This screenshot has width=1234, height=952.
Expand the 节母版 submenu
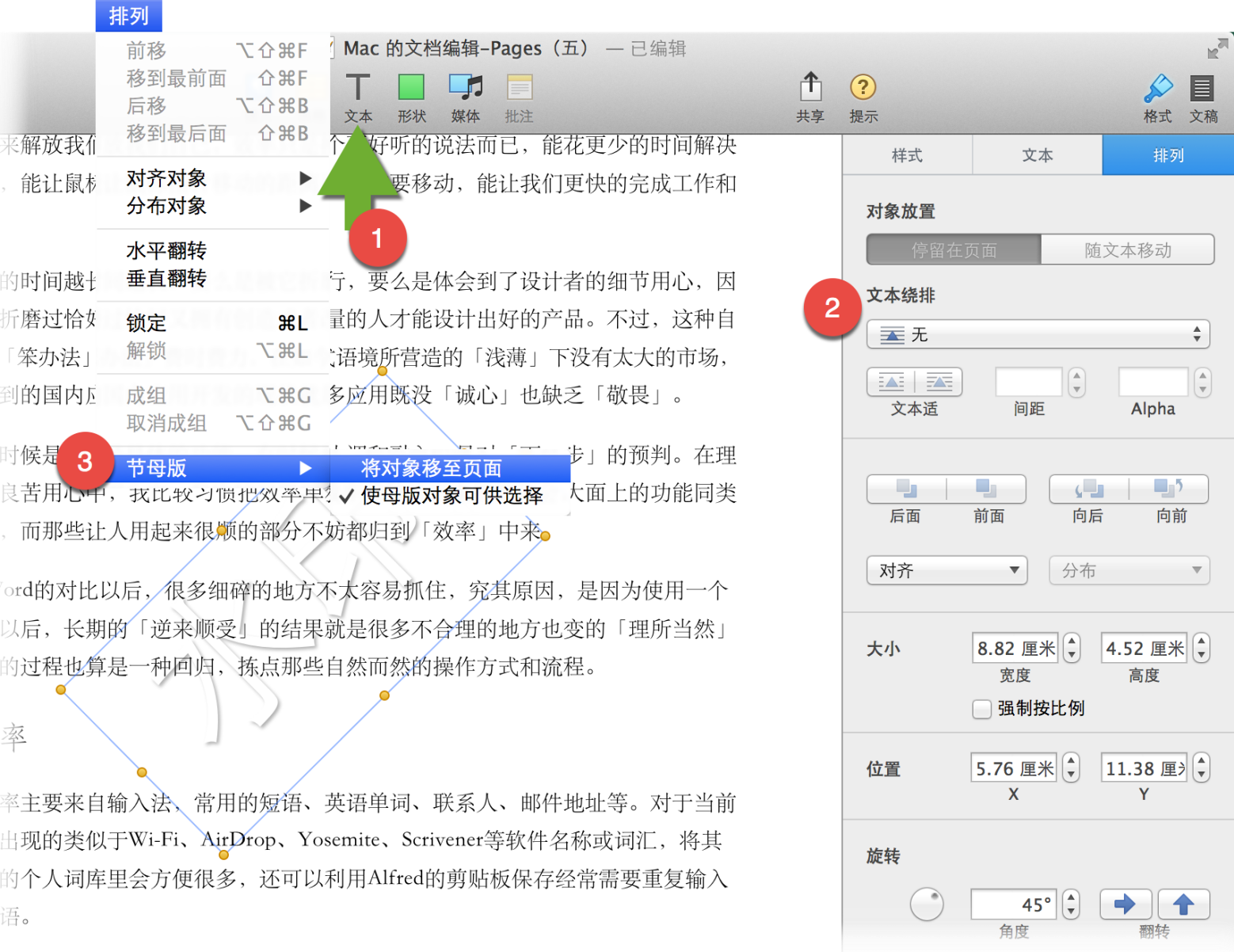pyautogui.click(x=213, y=468)
